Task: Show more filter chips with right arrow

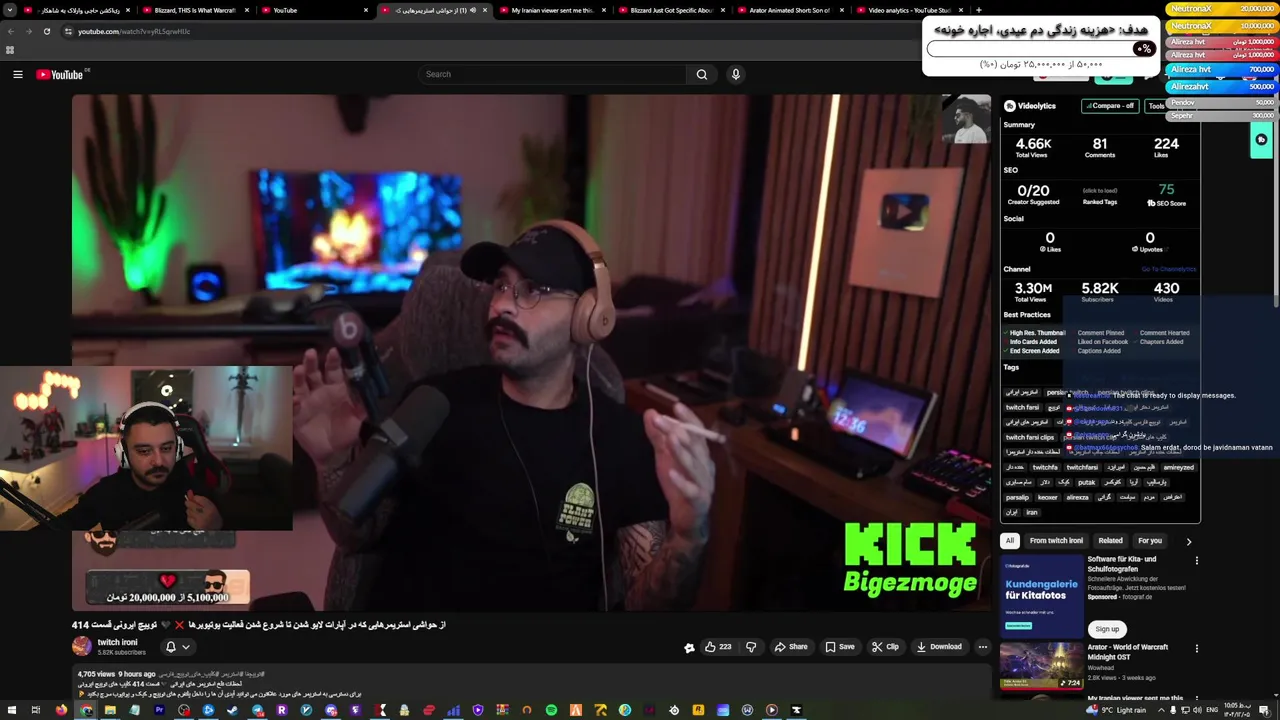Action: [1188, 541]
